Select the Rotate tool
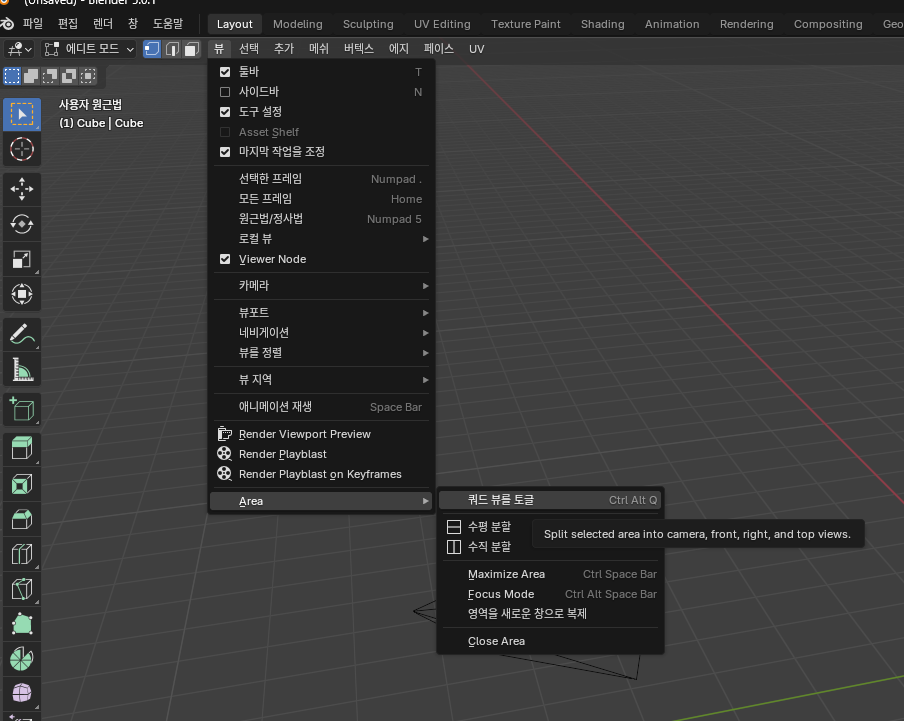The height and width of the screenshot is (721, 904). tap(22, 224)
